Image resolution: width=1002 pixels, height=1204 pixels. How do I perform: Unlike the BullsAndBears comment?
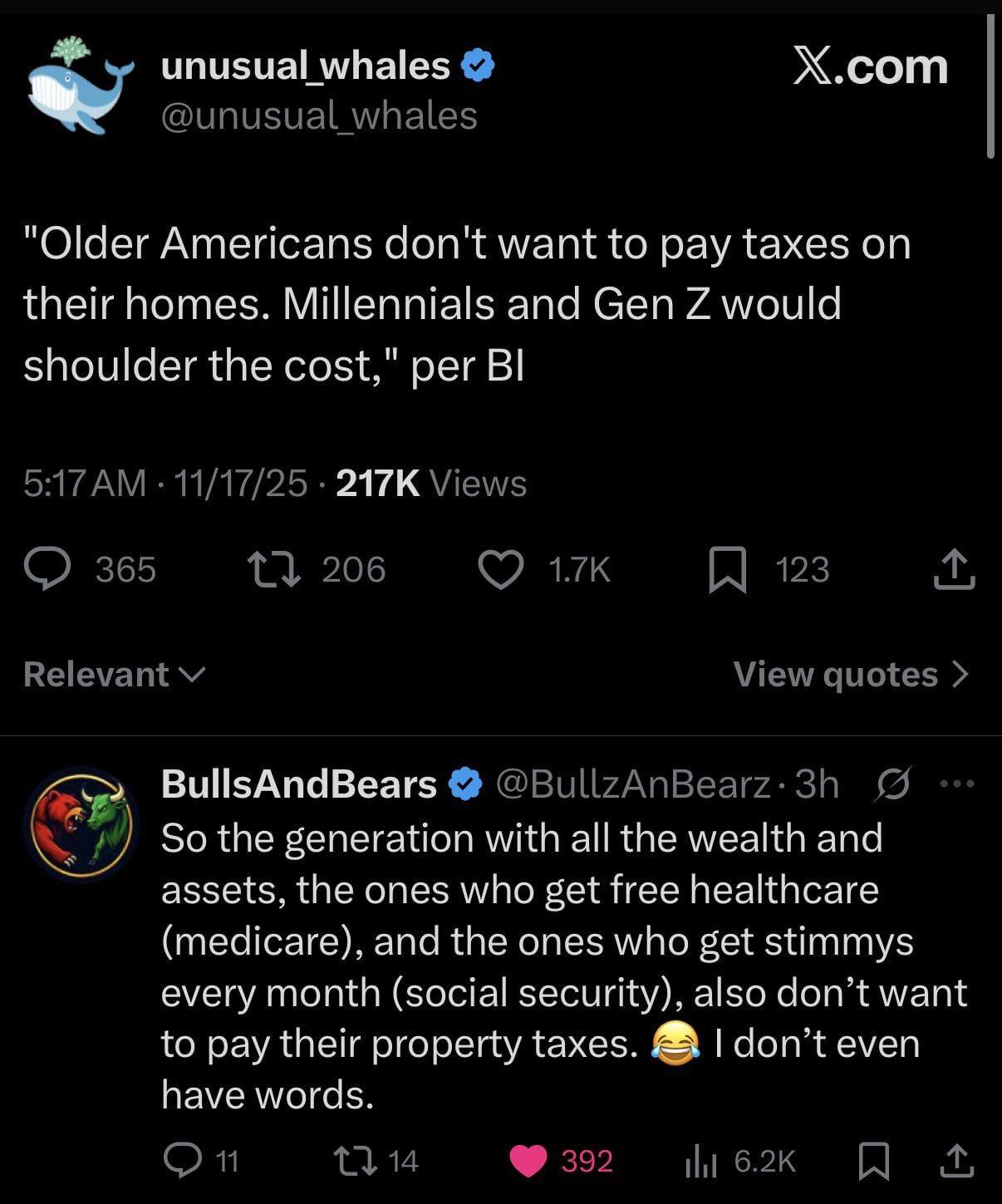(x=528, y=1160)
